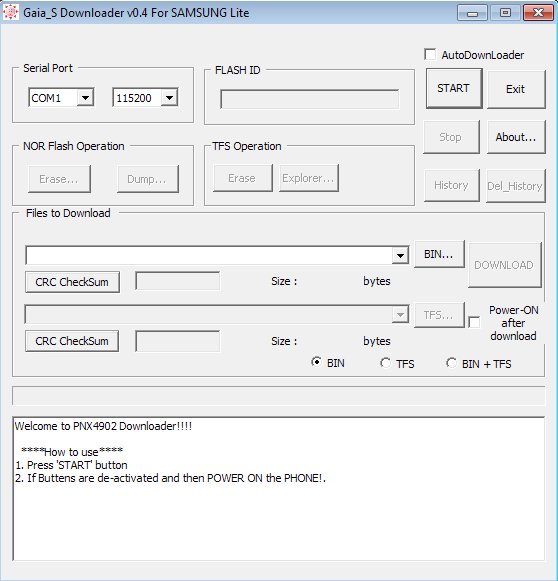Click the Exit button
The height and width of the screenshot is (581, 558).
516,89
